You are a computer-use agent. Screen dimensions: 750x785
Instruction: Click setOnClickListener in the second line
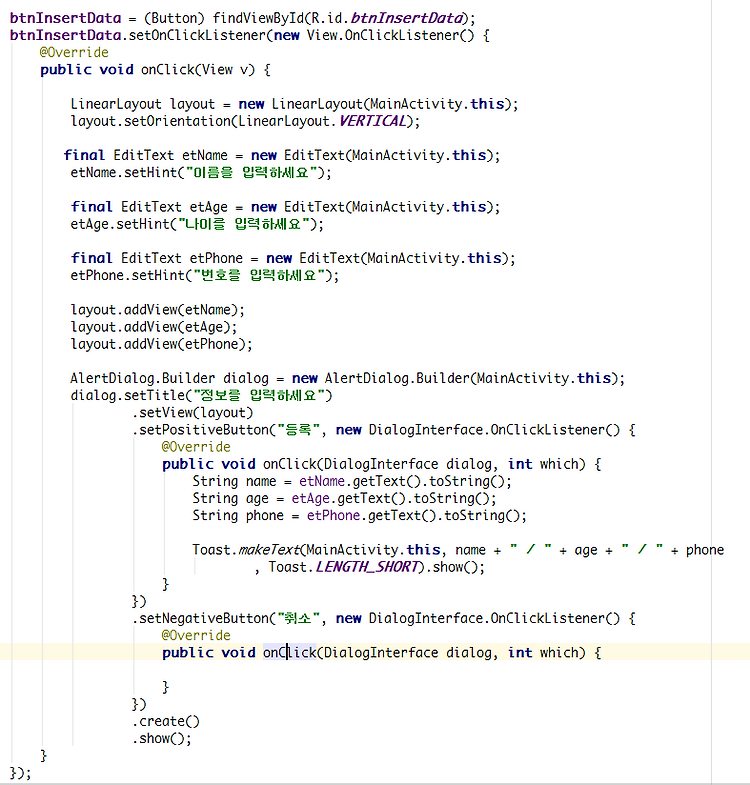pyautogui.click(x=197, y=36)
